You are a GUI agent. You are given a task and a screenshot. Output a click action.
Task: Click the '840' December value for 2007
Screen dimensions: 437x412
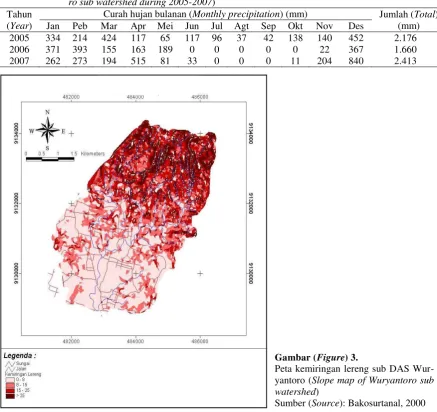(356, 61)
